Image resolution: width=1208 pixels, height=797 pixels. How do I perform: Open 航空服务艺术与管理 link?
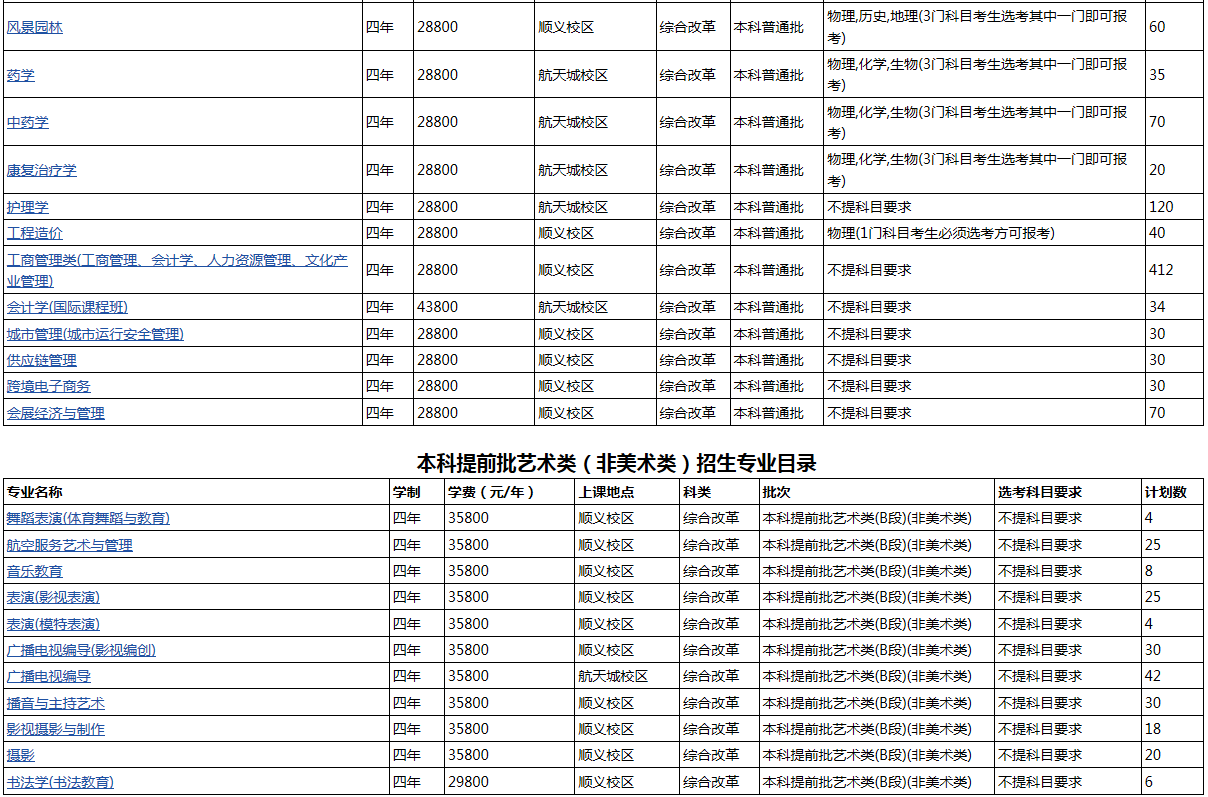tap(70, 545)
